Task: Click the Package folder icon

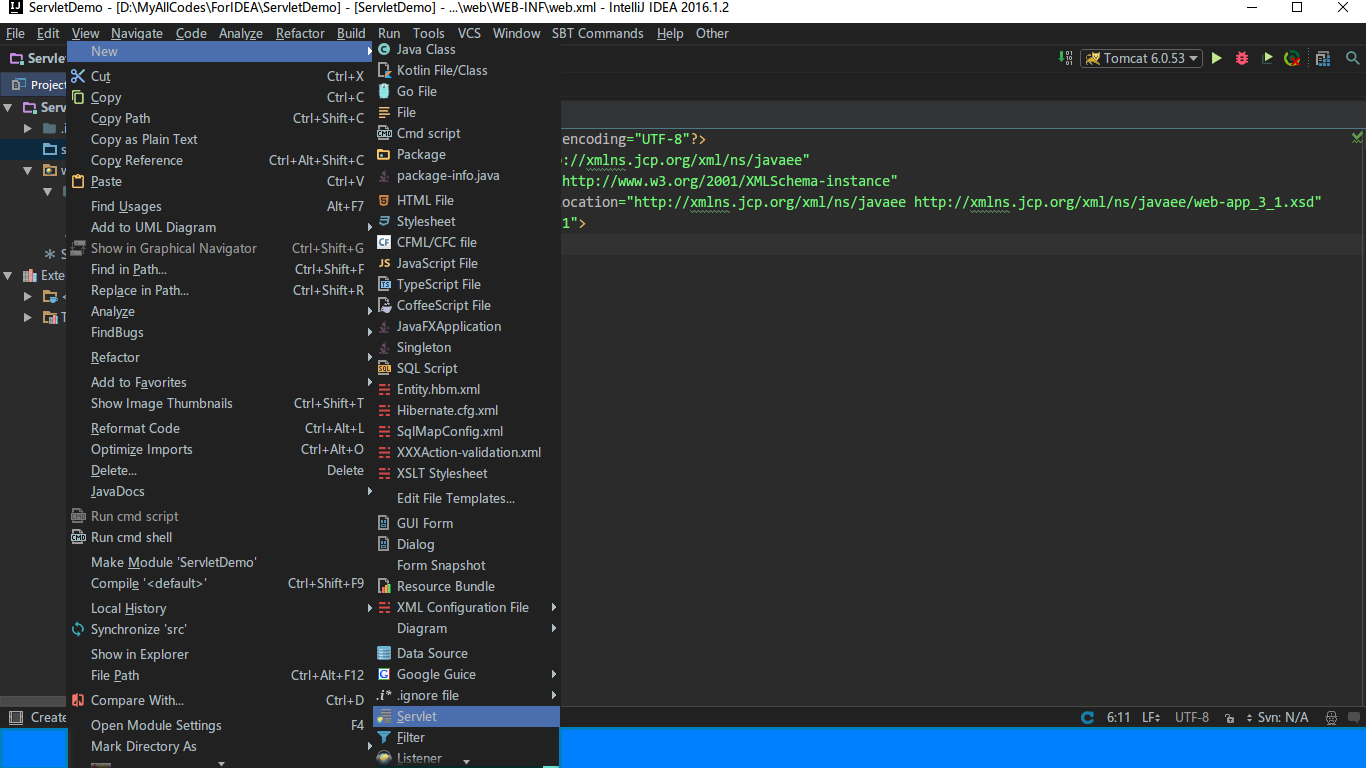Action: pos(384,154)
